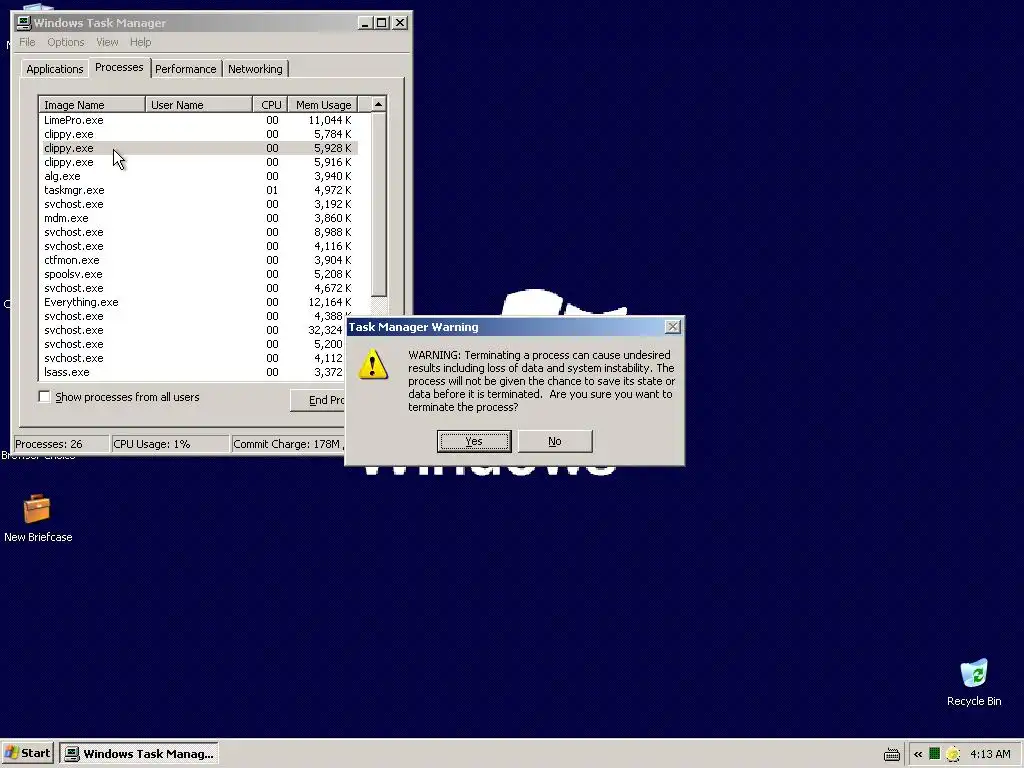Close the Windows Task Manager window
The image size is (1024, 768).
pos(400,23)
